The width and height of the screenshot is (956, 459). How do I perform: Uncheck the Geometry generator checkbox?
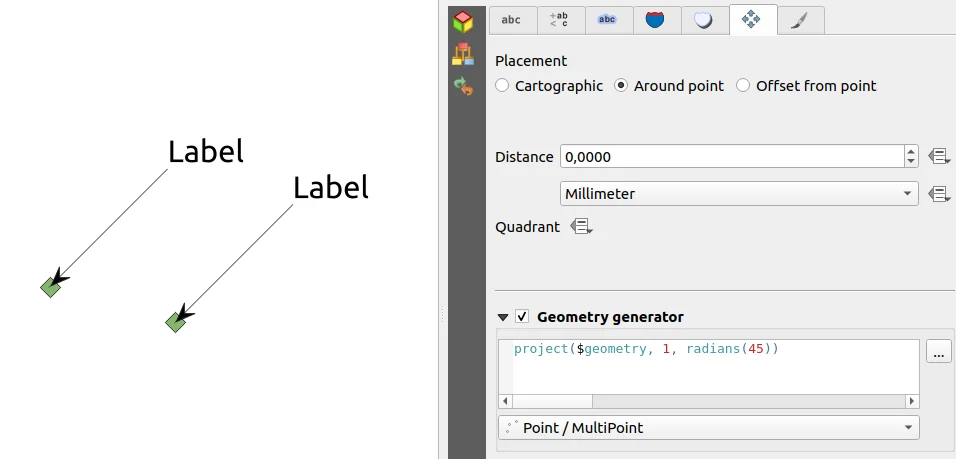[x=522, y=317]
